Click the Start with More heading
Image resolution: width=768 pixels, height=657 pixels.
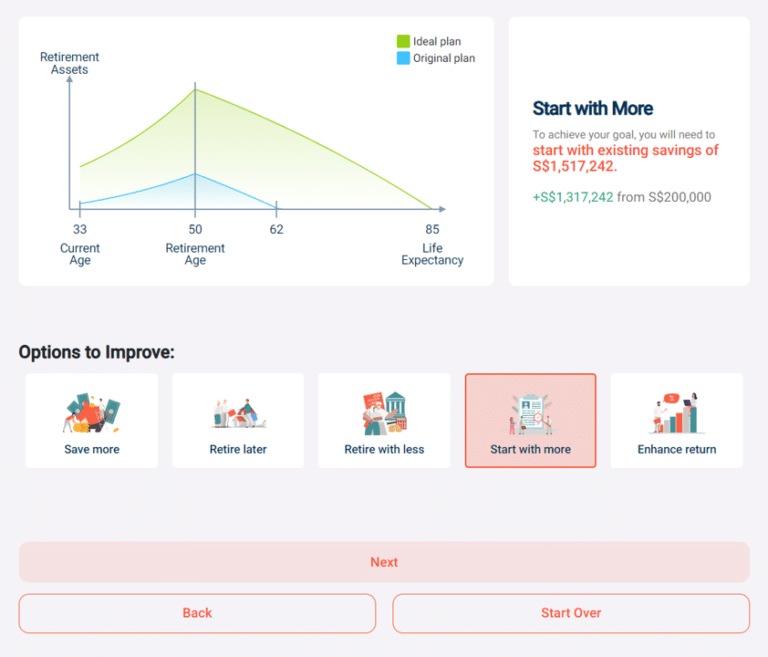coord(593,109)
